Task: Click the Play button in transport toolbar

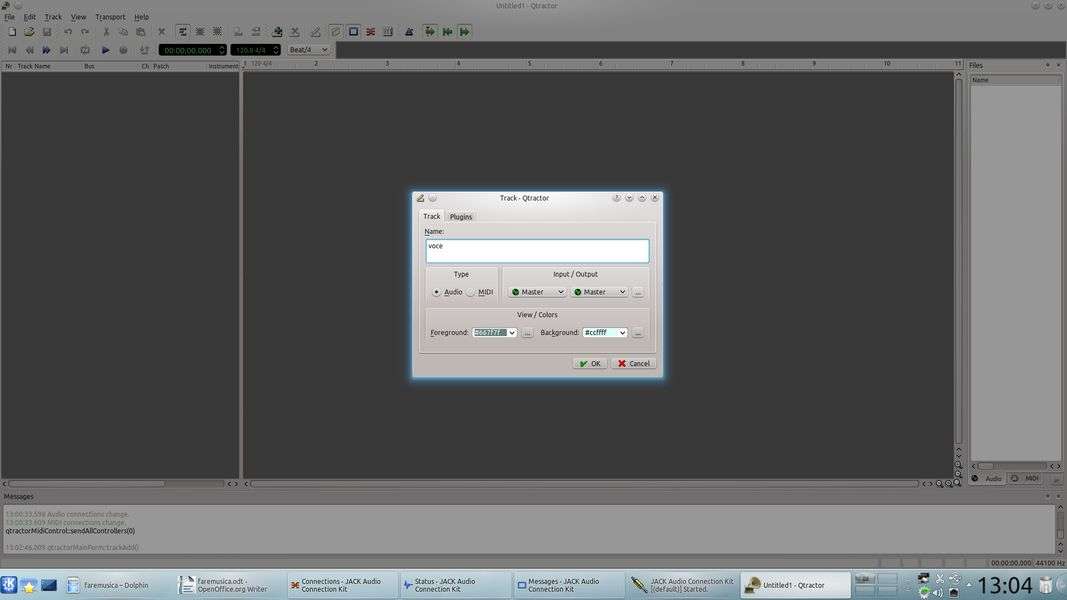Action: click(105, 50)
